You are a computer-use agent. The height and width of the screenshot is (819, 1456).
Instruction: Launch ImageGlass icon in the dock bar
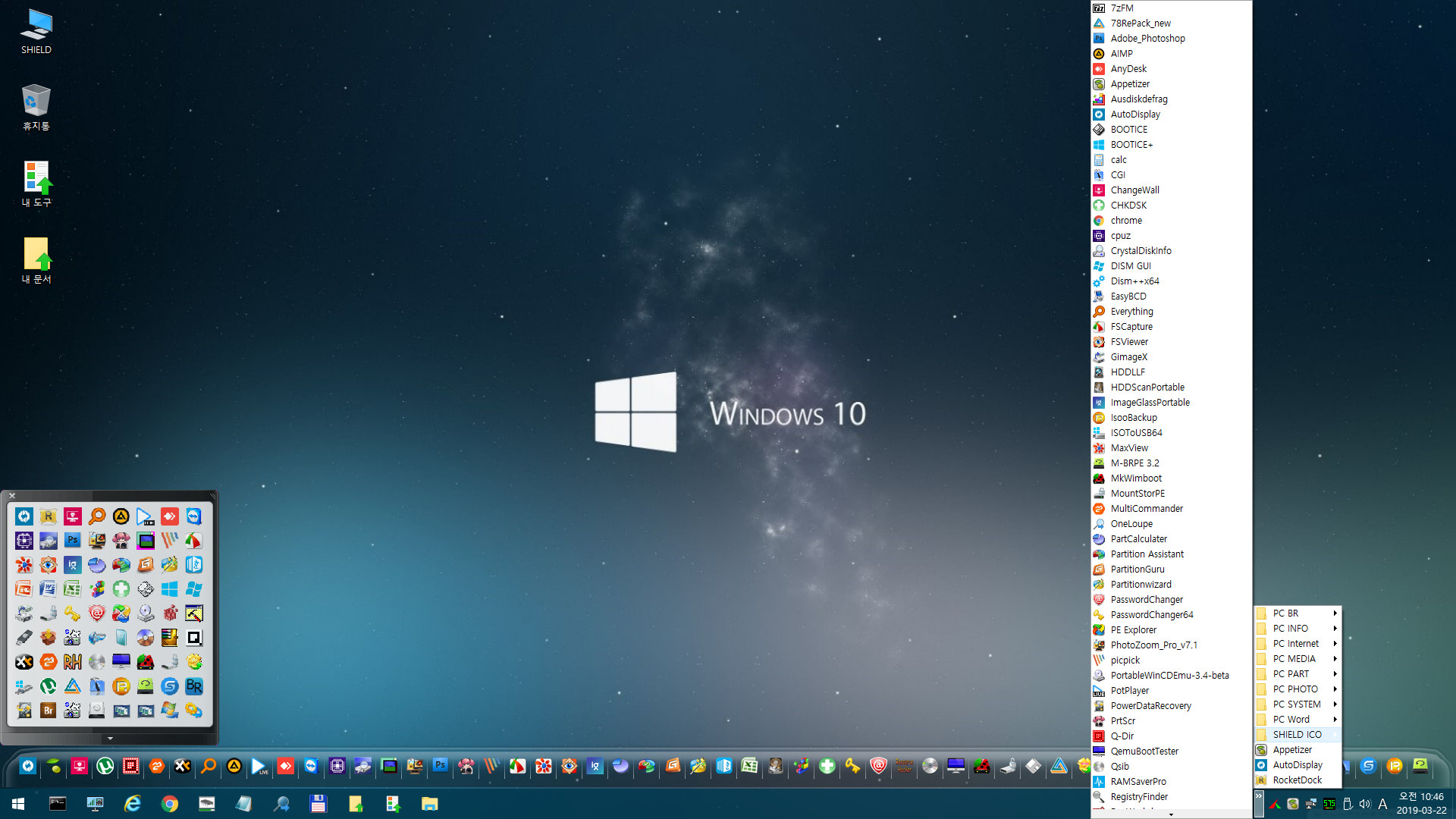click(x=595, y=767)
